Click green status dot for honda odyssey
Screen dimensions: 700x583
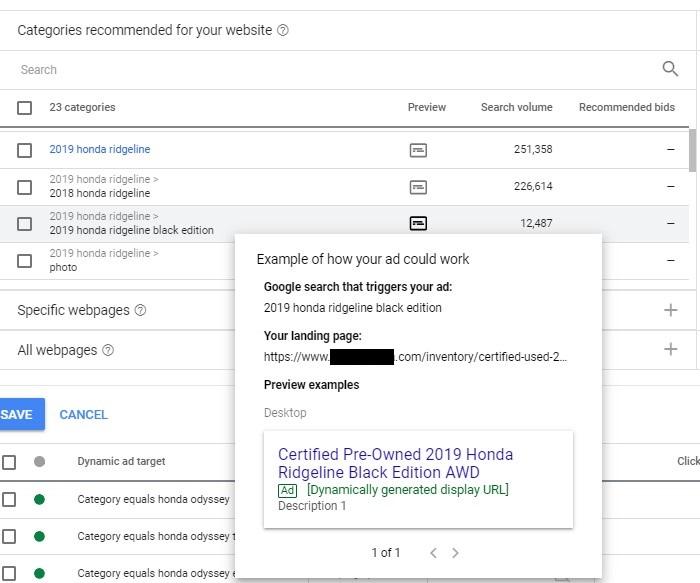coord(39,499)
